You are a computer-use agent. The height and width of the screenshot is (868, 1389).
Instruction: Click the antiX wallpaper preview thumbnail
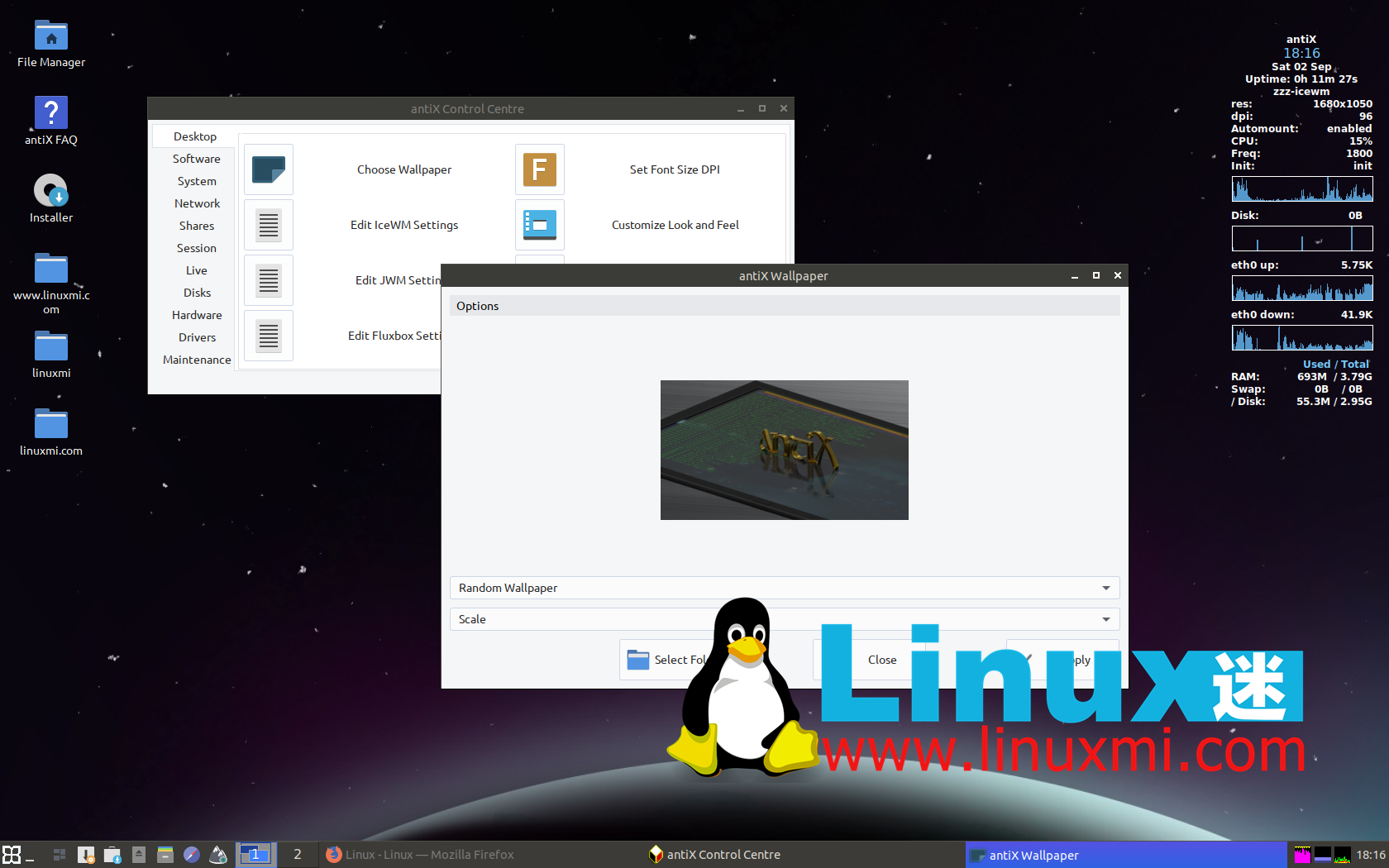pyautogui.click(x=785, y=450)
